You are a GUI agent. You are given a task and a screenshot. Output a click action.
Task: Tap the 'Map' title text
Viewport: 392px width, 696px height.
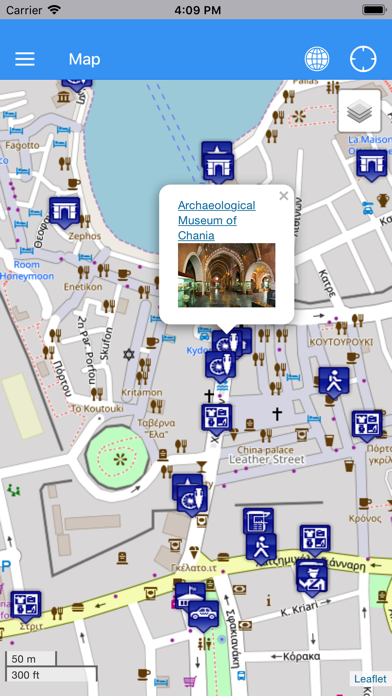point(84,59)
